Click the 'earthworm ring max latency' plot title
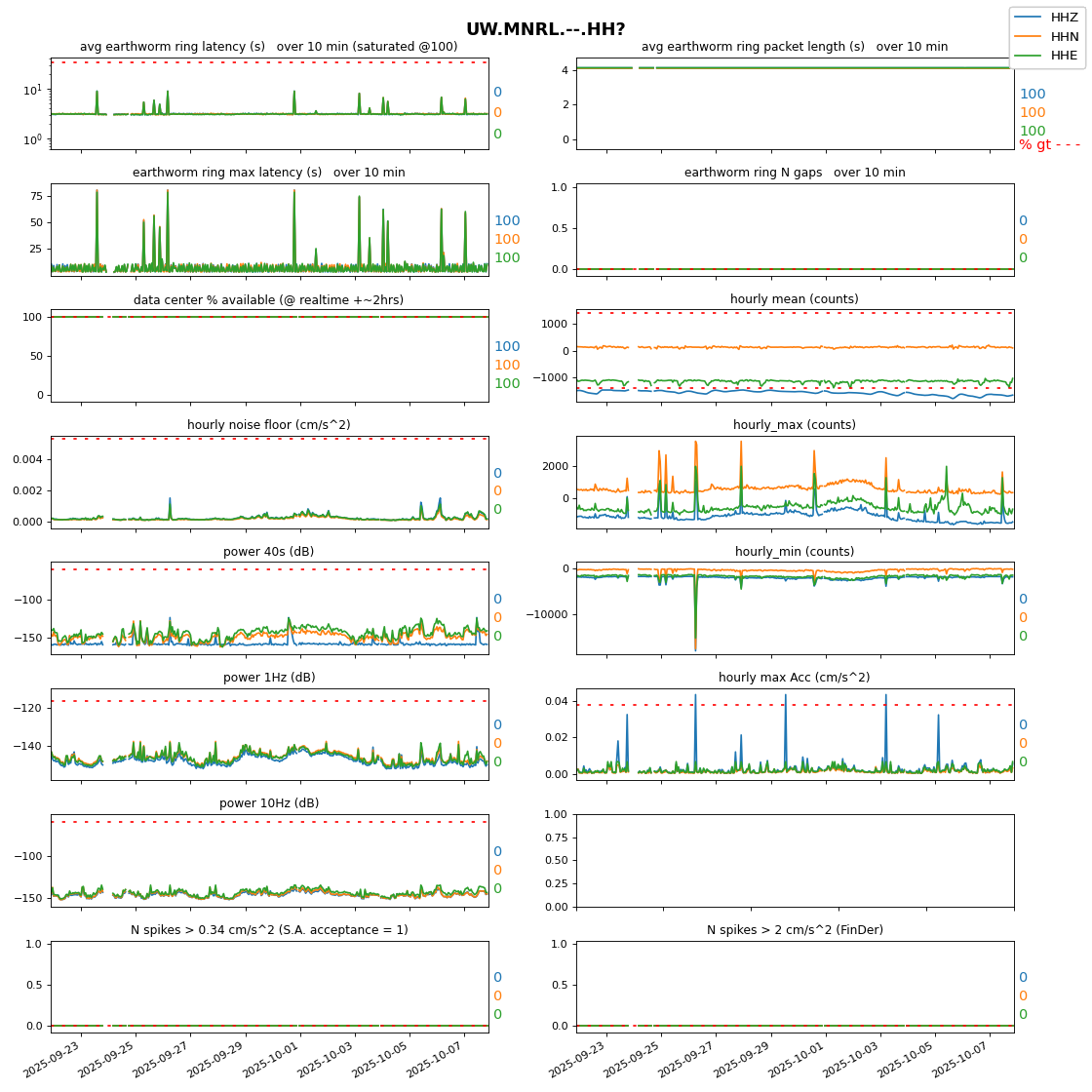This screenshot has width=1092, height=1092. pyautogui.click(x=268, y=173)
